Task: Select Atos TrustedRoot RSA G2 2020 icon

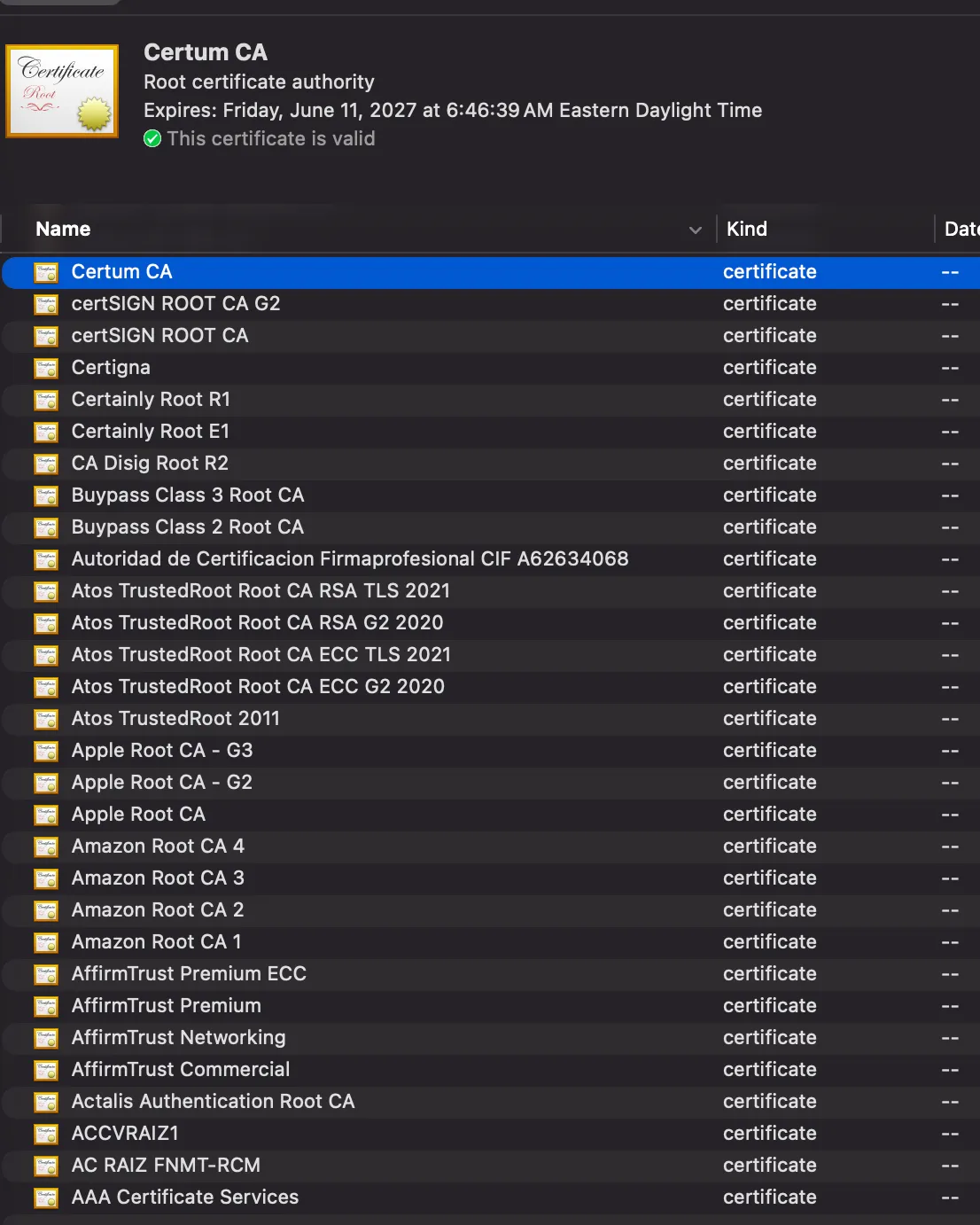Action: point(46,623)
